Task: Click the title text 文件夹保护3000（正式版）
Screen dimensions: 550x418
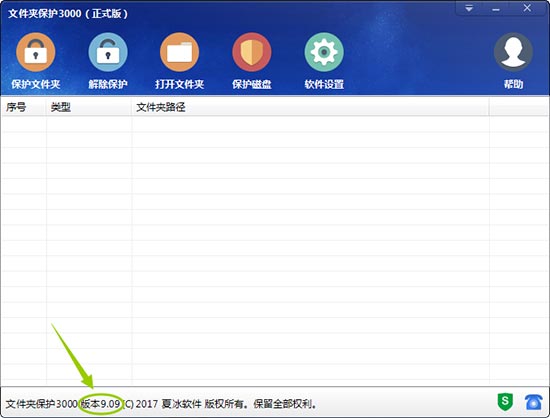Action: tap(68, 14)
